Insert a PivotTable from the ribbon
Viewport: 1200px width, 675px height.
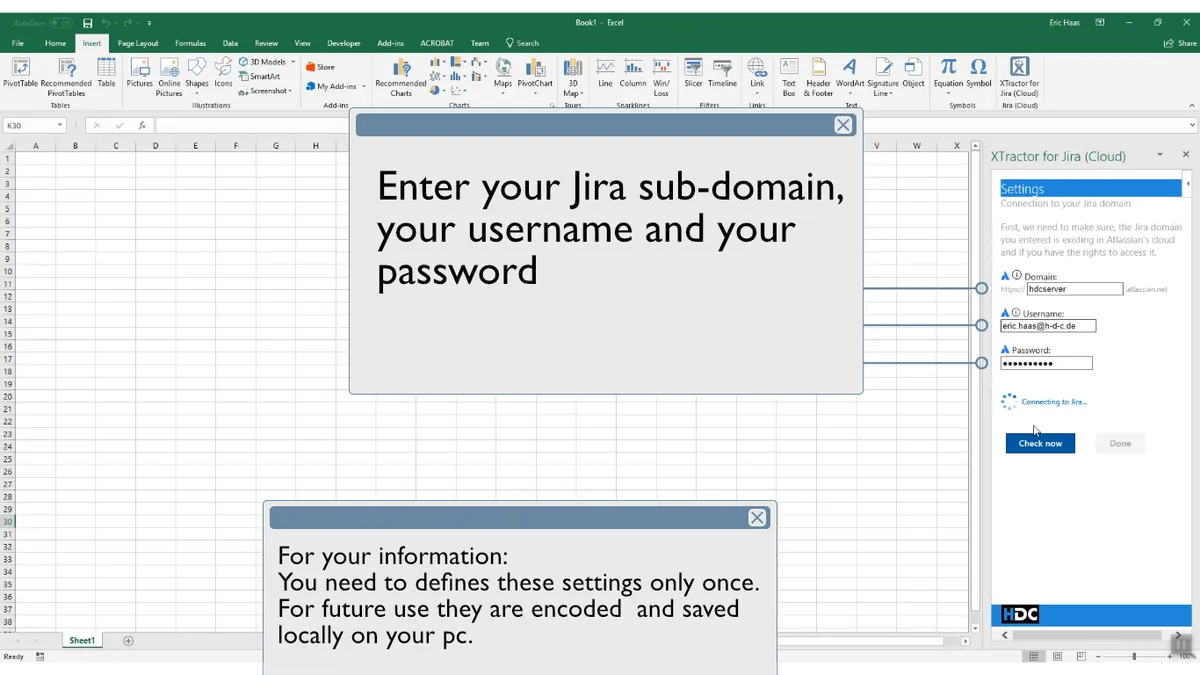pos(20,73)
